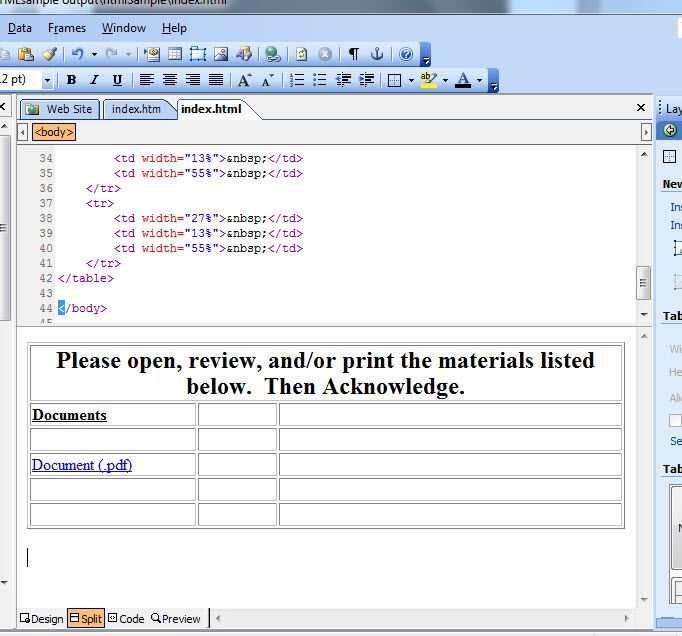This screenshot has width=682, height=636.
Task: Increase font size with large A
Action: click(x=244, y=80)
